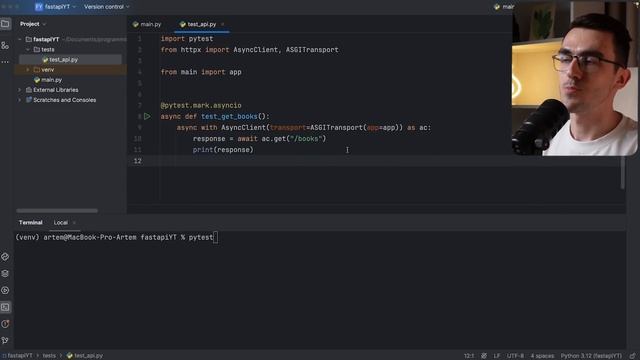Open the Services tool window icon
The image size is (640, 360).
tap(5, 290)
